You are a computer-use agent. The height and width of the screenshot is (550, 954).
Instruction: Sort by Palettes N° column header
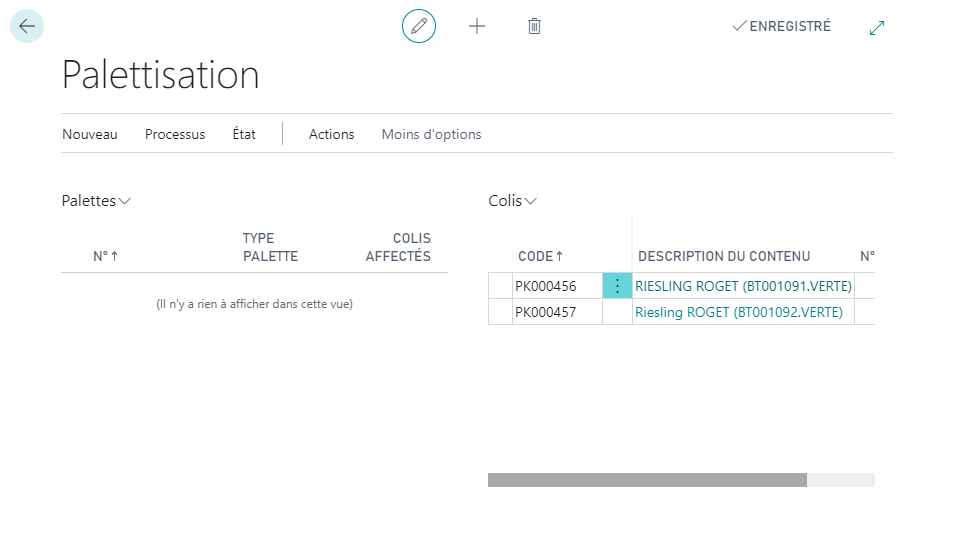(105, 256)
